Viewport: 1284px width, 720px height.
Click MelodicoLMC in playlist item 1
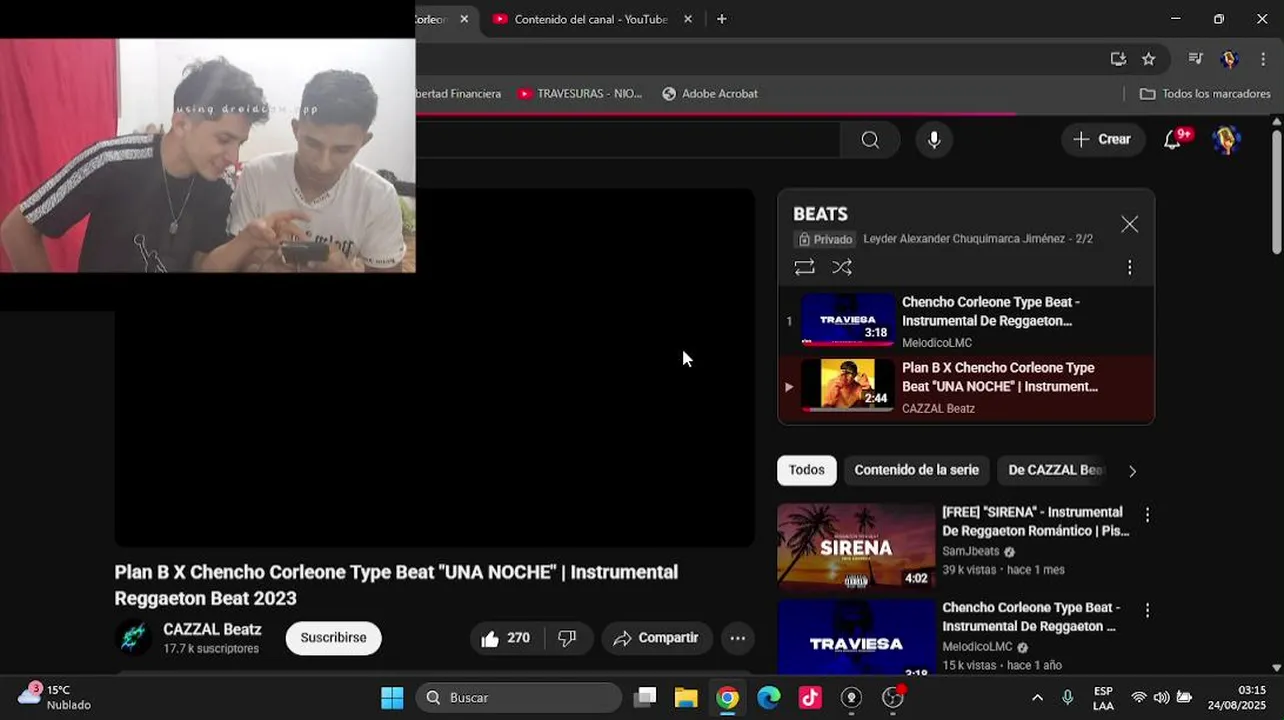click(937, 343)
